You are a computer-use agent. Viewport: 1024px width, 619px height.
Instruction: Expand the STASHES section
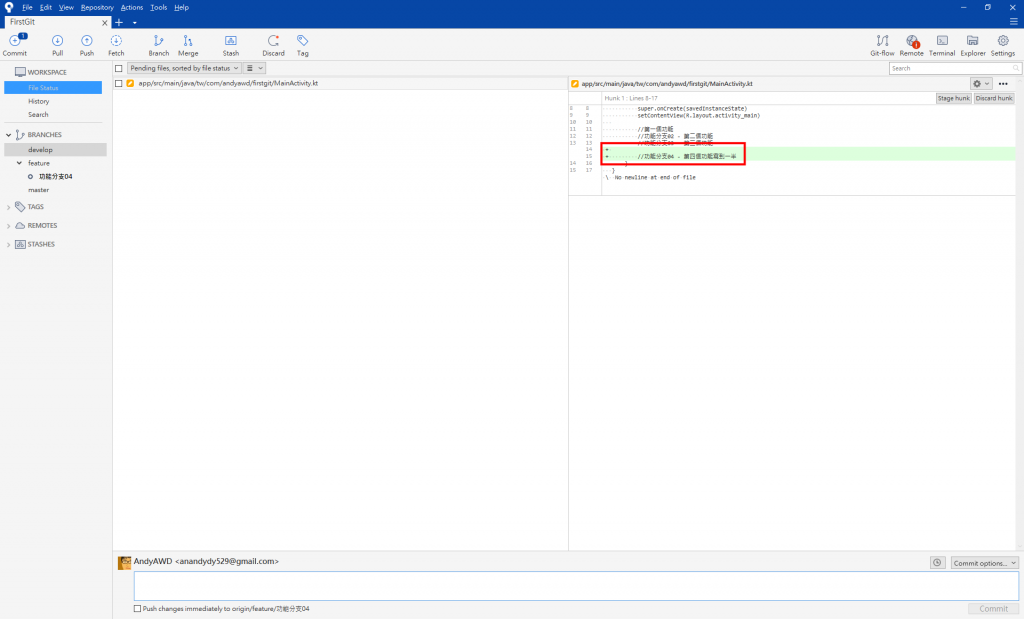coord(8,245)
